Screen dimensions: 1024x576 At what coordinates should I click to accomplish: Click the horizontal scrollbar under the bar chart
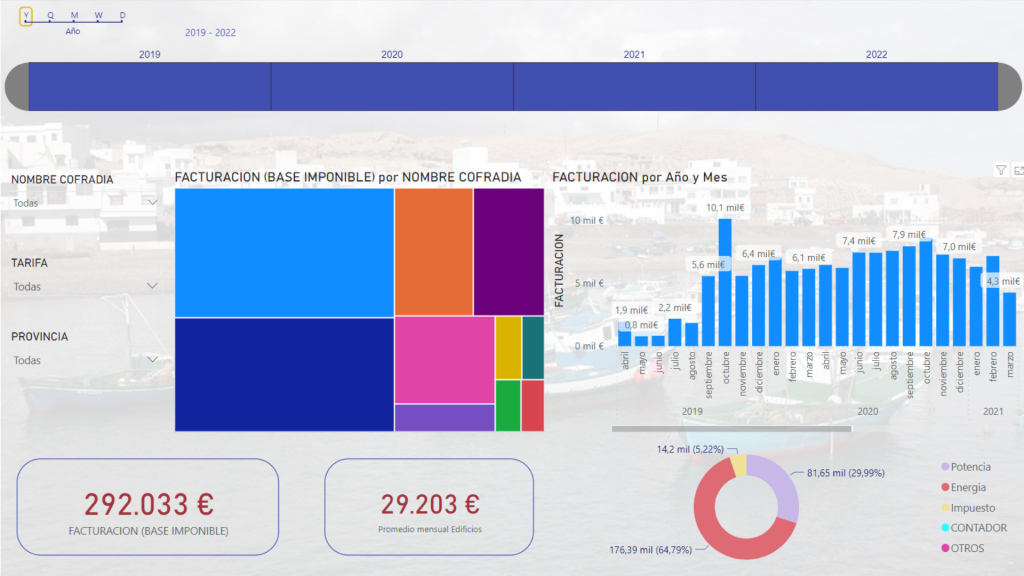[x=731, y=429]
